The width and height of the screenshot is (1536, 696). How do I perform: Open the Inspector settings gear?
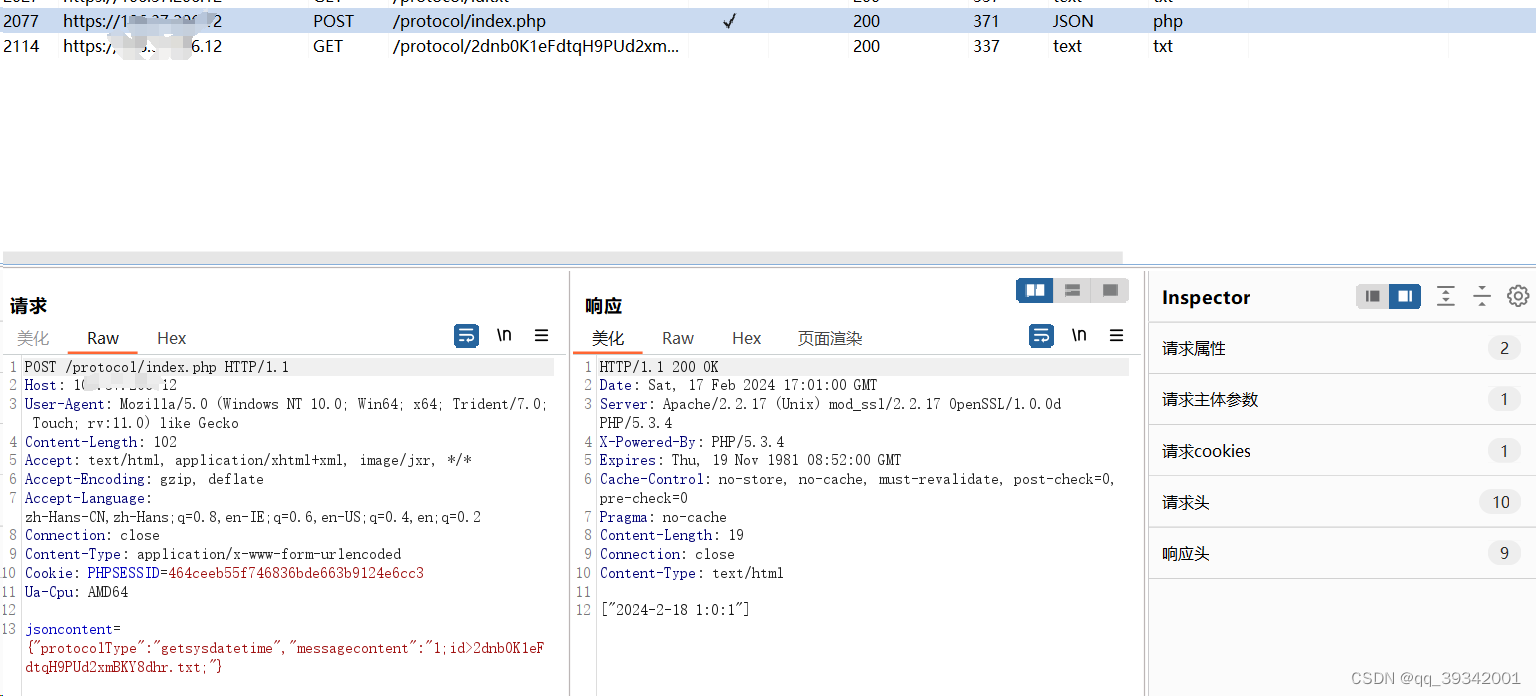point(1518,296)
